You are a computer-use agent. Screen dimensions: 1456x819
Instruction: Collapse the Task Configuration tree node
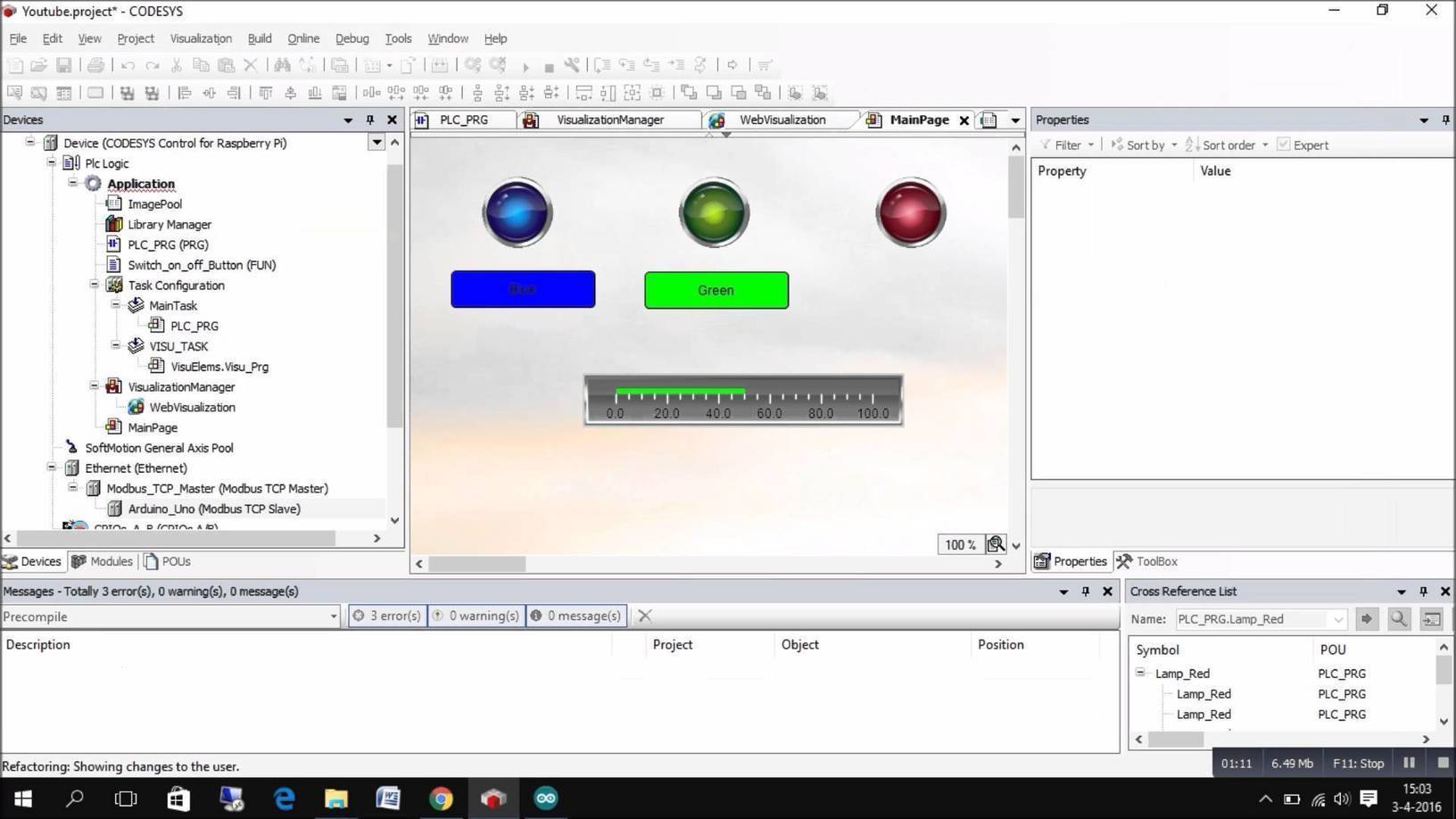click(x=94, y=285)
